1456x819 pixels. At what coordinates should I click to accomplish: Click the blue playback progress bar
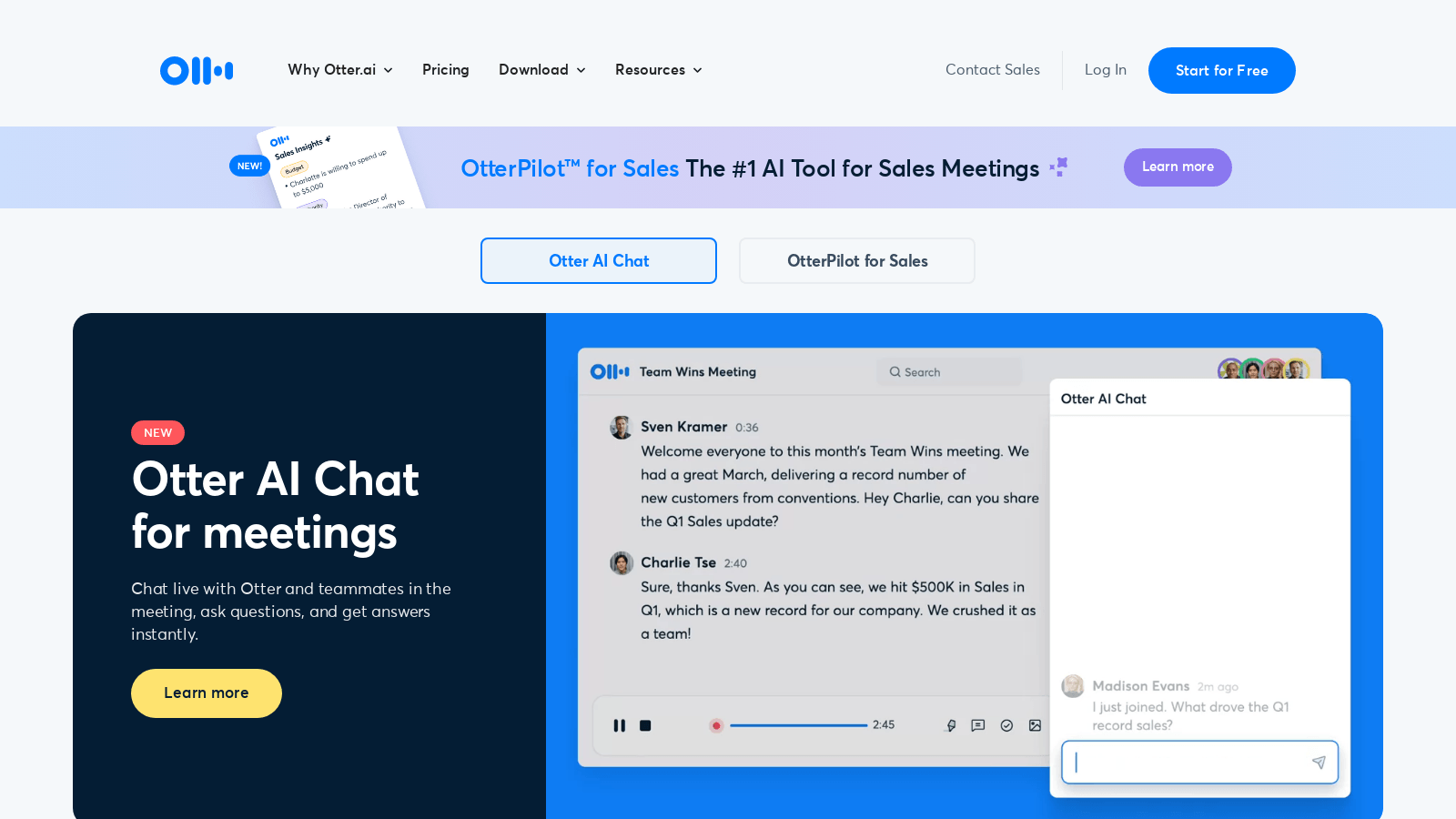[x=798, y=725]
